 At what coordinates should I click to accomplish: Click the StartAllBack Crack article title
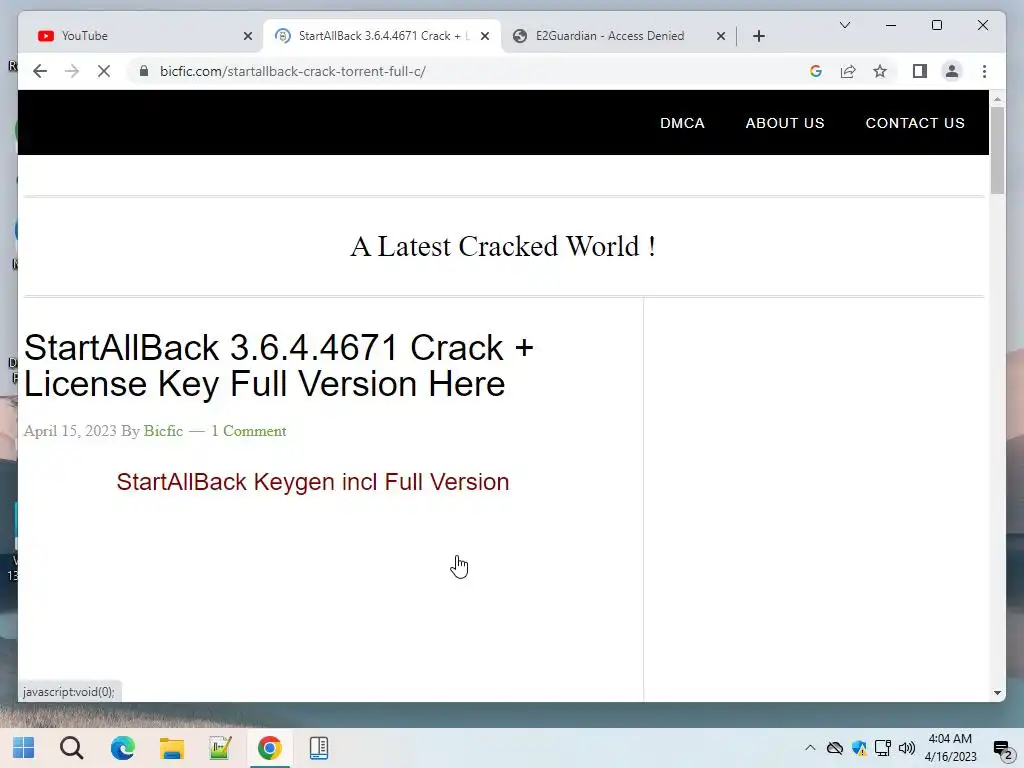click(279, 365)
